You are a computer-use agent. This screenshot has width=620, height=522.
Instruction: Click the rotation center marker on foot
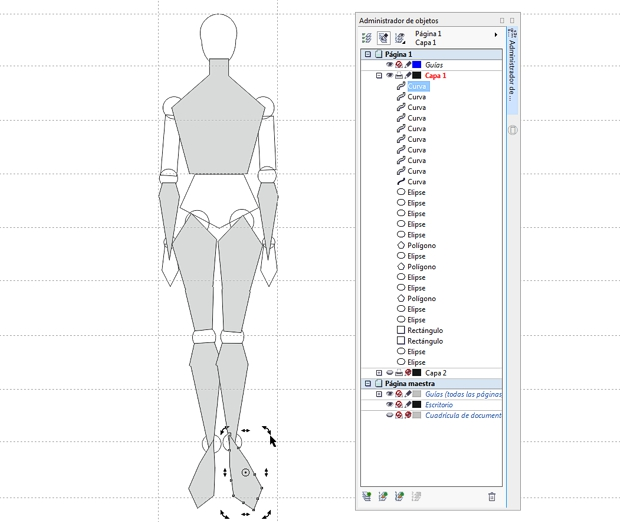pos(246,473)
